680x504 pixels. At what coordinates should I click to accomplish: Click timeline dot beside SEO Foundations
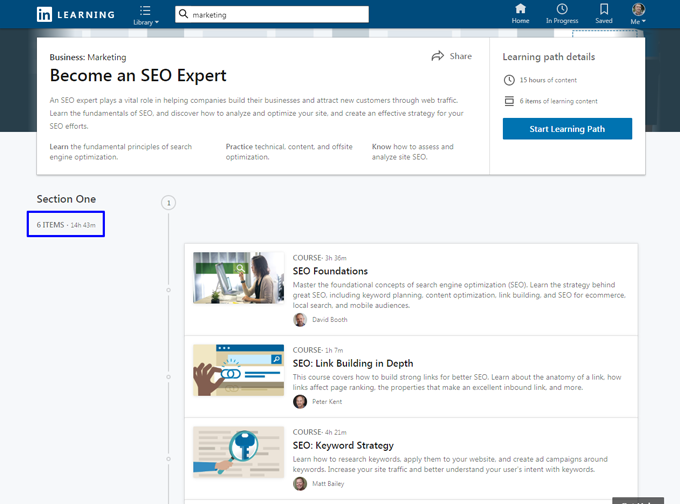tap(169, 290)
